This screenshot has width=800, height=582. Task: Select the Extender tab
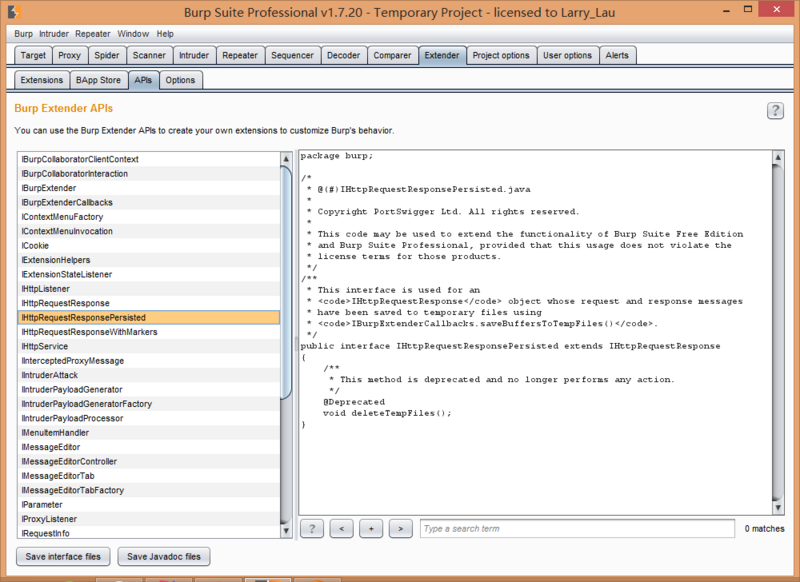(x=442, y=55)
